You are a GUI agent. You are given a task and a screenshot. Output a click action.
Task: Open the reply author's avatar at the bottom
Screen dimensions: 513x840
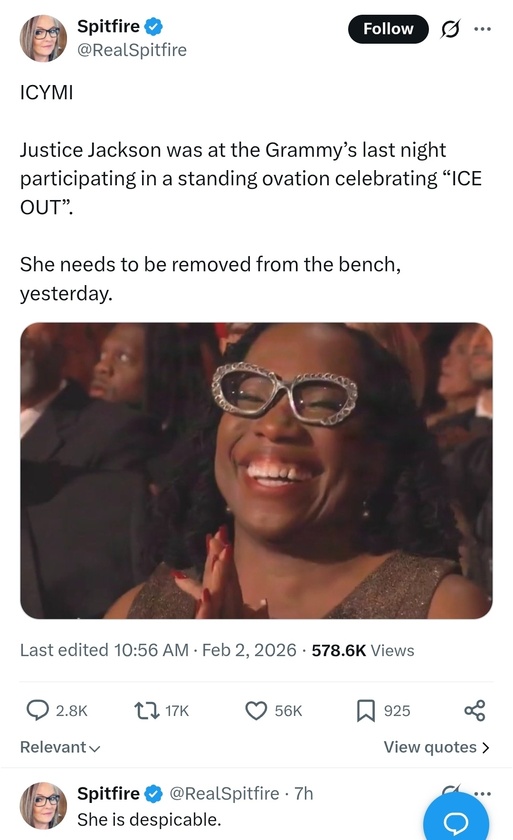click(x=43, y=806)
